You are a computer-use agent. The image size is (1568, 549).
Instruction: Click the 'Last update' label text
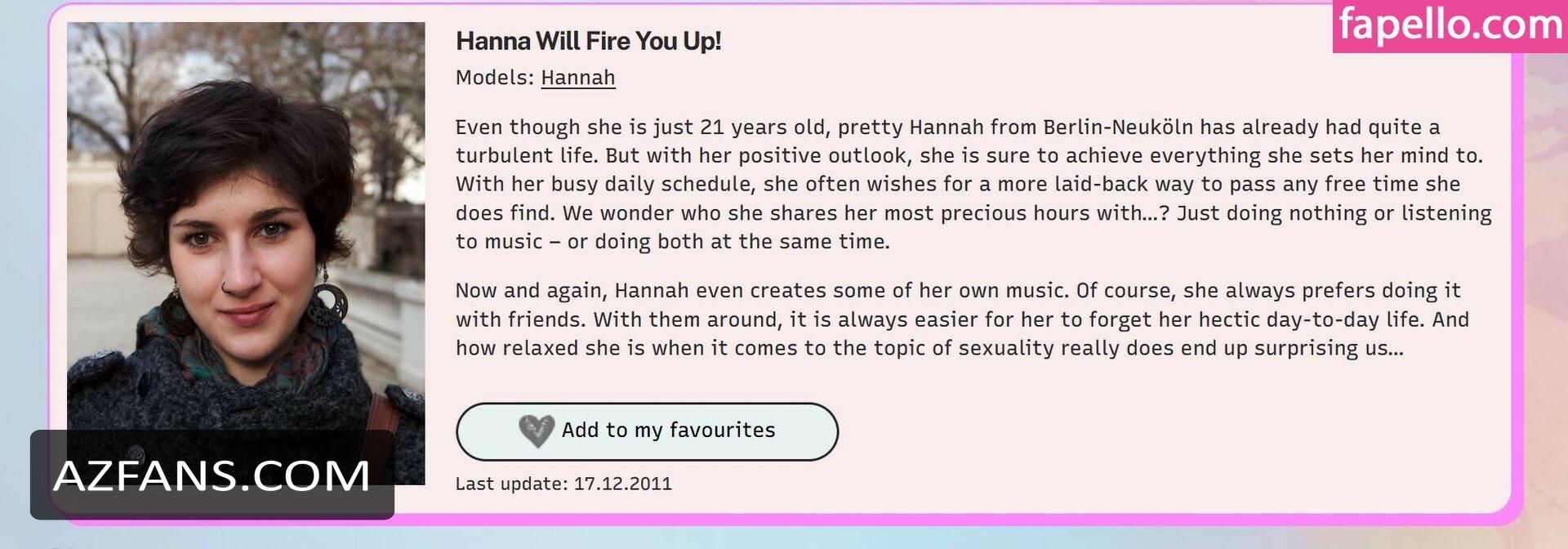[x=511, y=484]
